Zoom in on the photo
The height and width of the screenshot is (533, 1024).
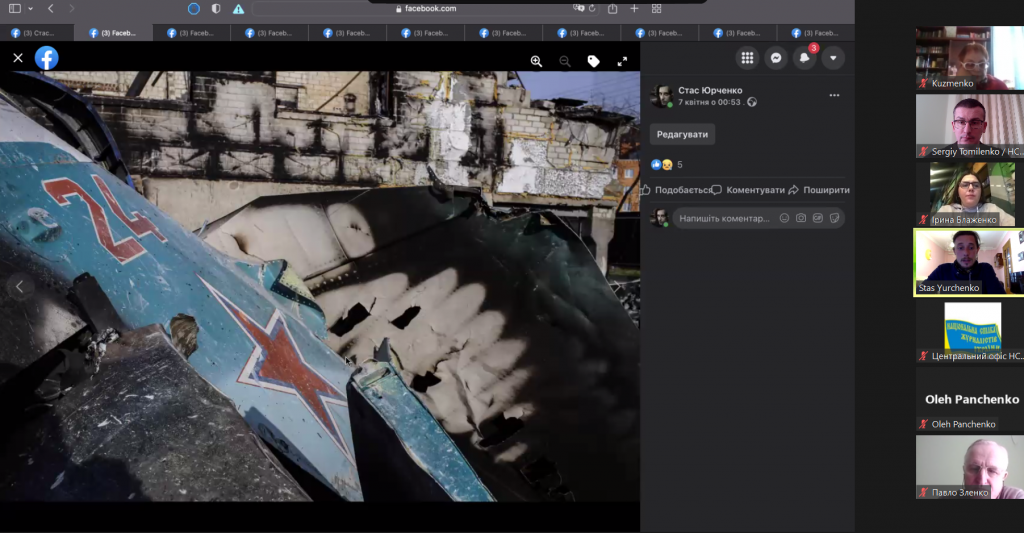(536, 61)
